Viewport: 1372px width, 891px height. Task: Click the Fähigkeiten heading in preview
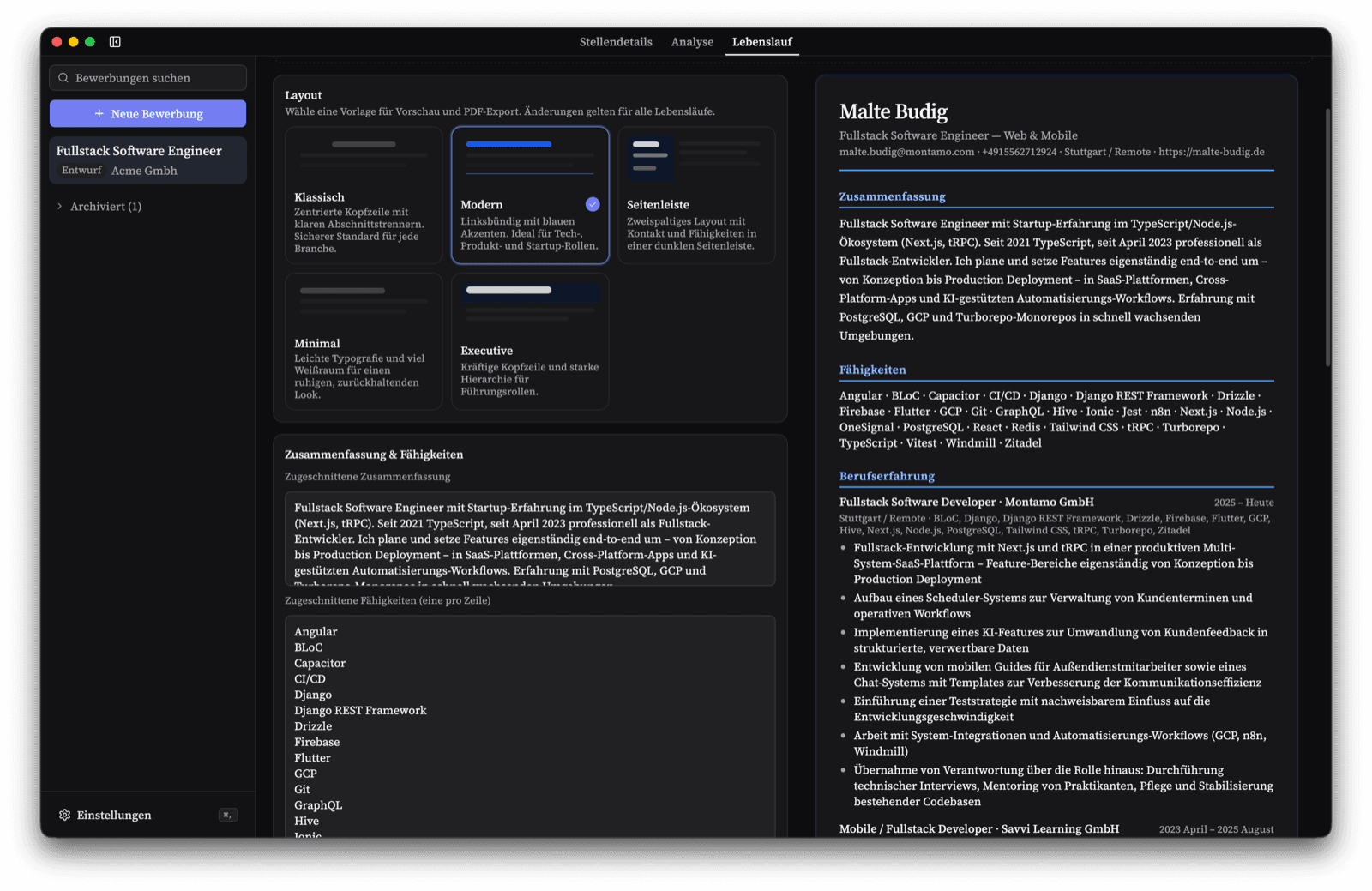pyautogui.click(x=872, y=370)
